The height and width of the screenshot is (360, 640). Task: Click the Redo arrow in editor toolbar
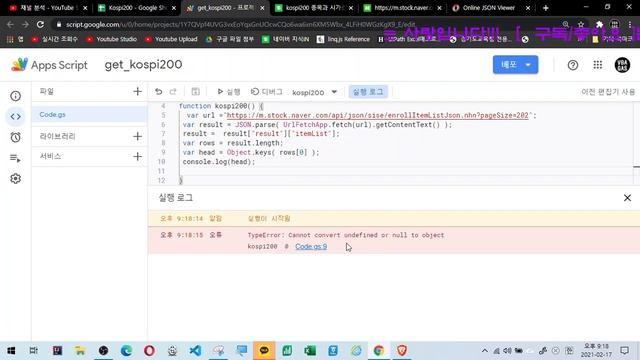(173, 92)
